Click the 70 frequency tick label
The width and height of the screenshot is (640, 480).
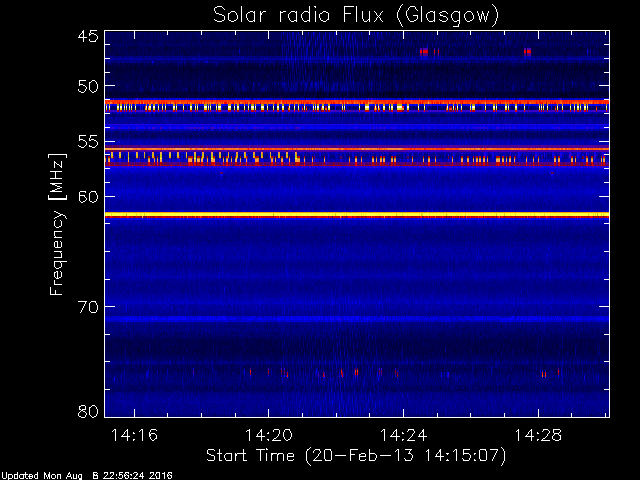point(88,307)
